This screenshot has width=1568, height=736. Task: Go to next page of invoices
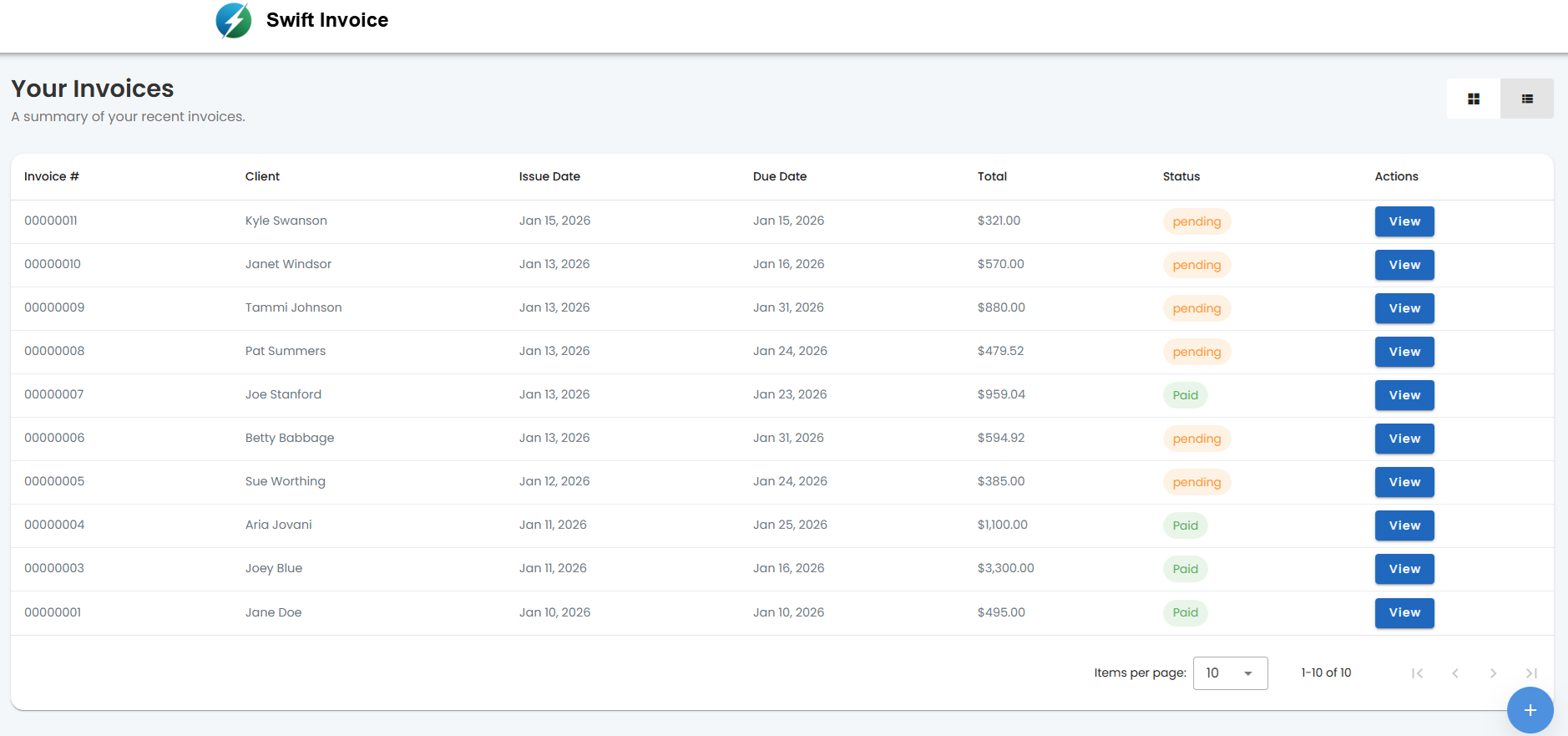[x=1493, y=673]
